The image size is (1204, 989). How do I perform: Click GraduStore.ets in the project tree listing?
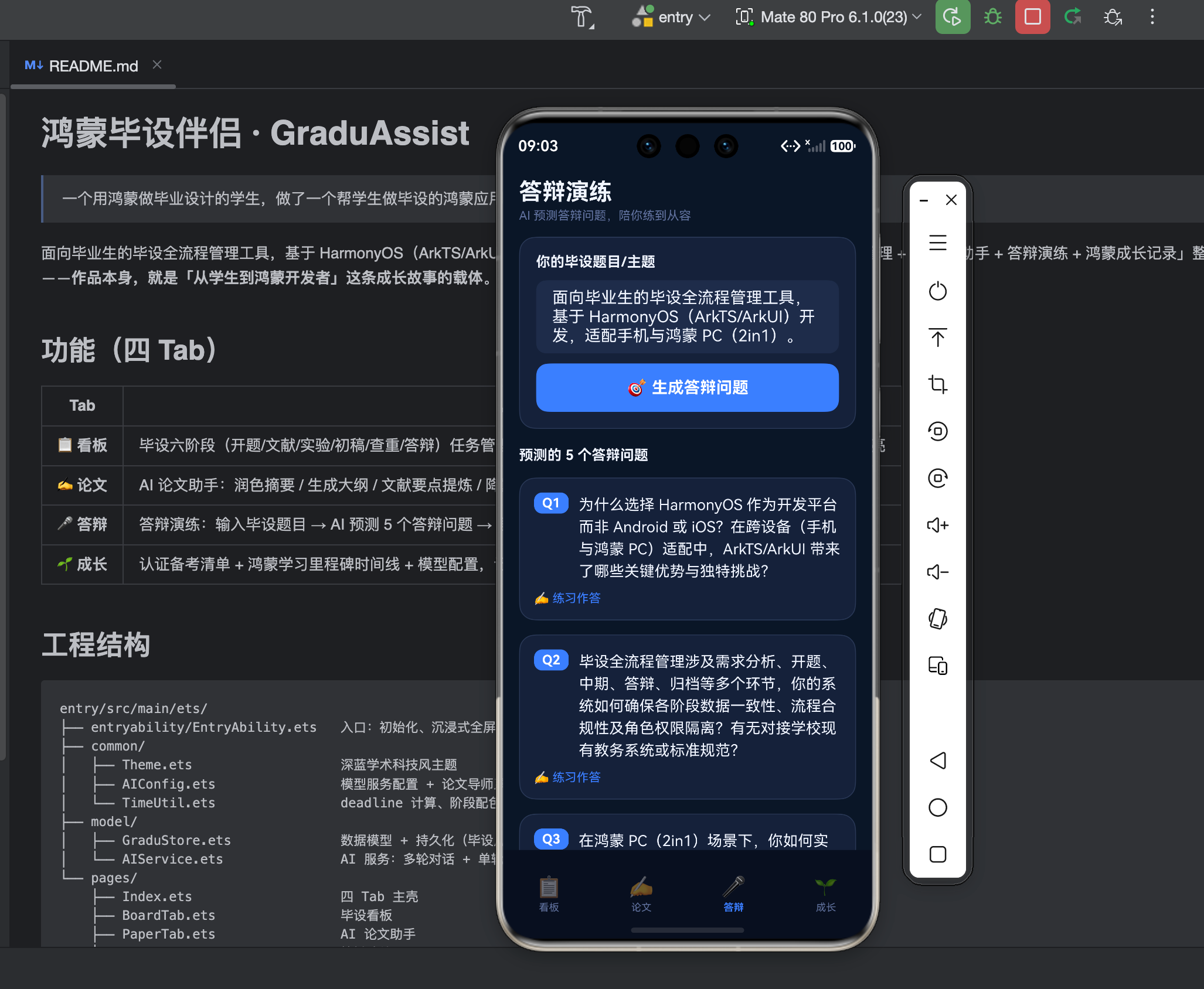point(176,840)
